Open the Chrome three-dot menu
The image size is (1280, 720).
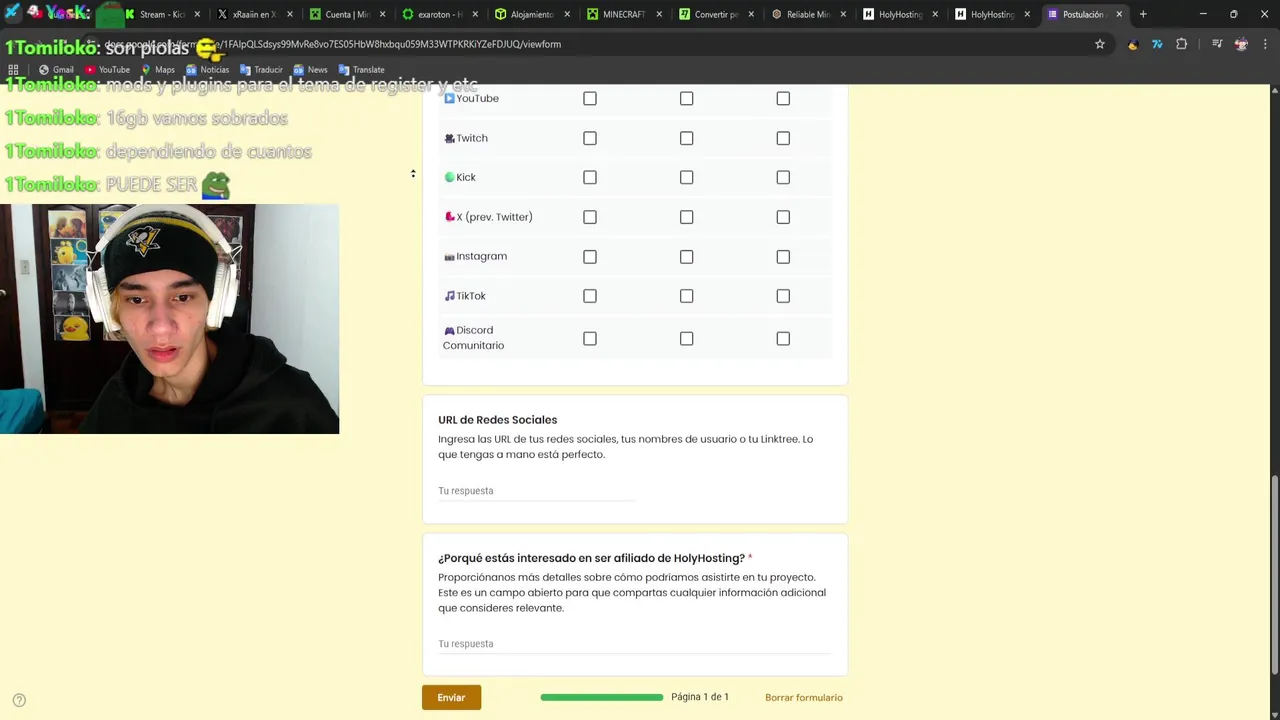pyautogui.click(x=1265, y=44)
